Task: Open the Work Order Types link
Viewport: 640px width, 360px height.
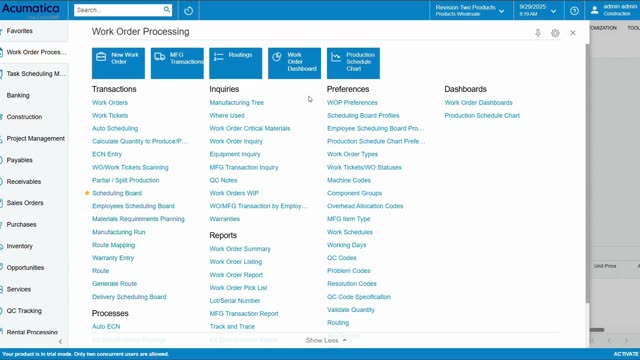Action: pyautogui.click(x=352, y=154)
